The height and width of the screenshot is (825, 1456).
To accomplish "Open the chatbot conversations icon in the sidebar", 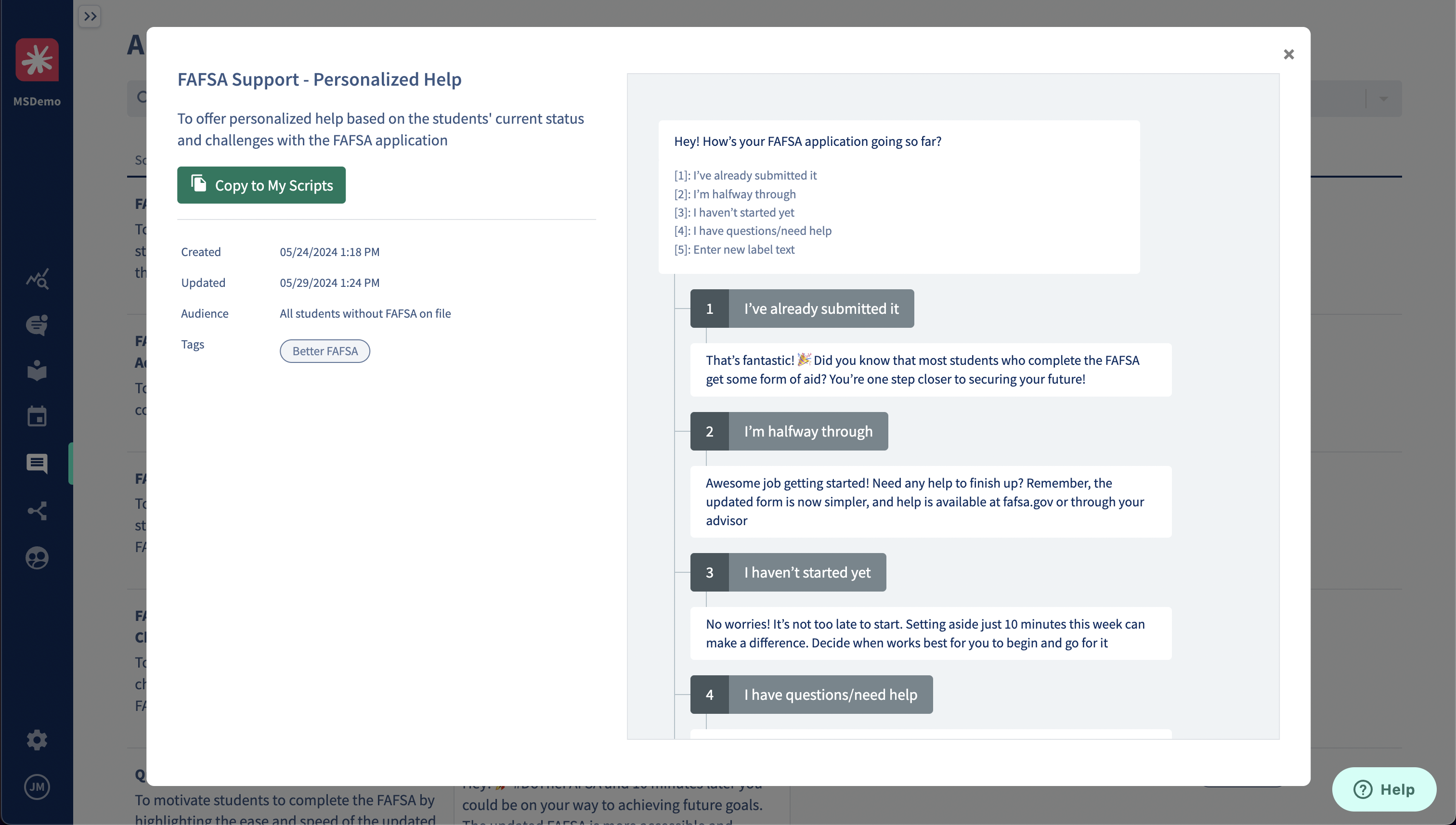I will point(37,325).
